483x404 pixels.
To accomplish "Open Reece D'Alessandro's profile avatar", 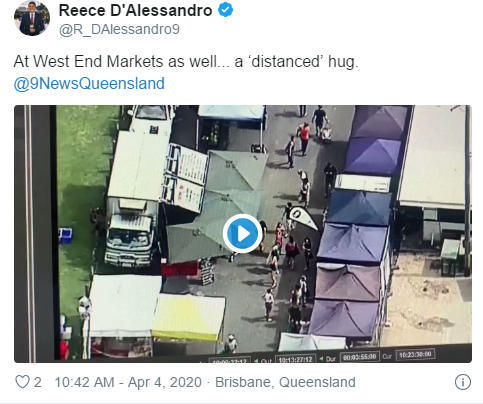I will tap(32, 18).
